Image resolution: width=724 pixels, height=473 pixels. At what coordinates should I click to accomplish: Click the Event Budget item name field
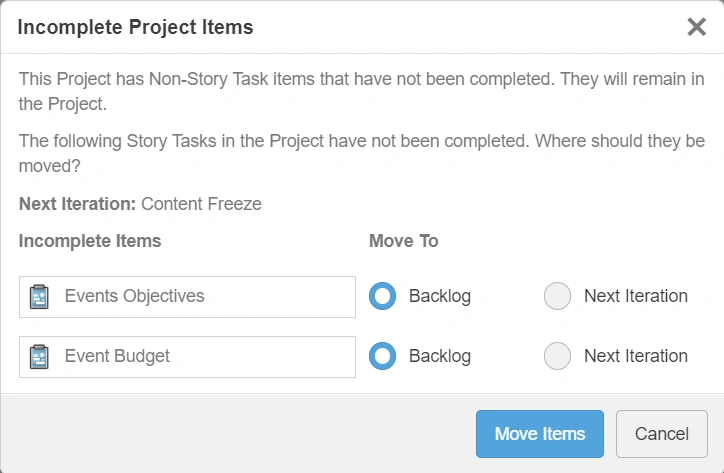(200, 357)
